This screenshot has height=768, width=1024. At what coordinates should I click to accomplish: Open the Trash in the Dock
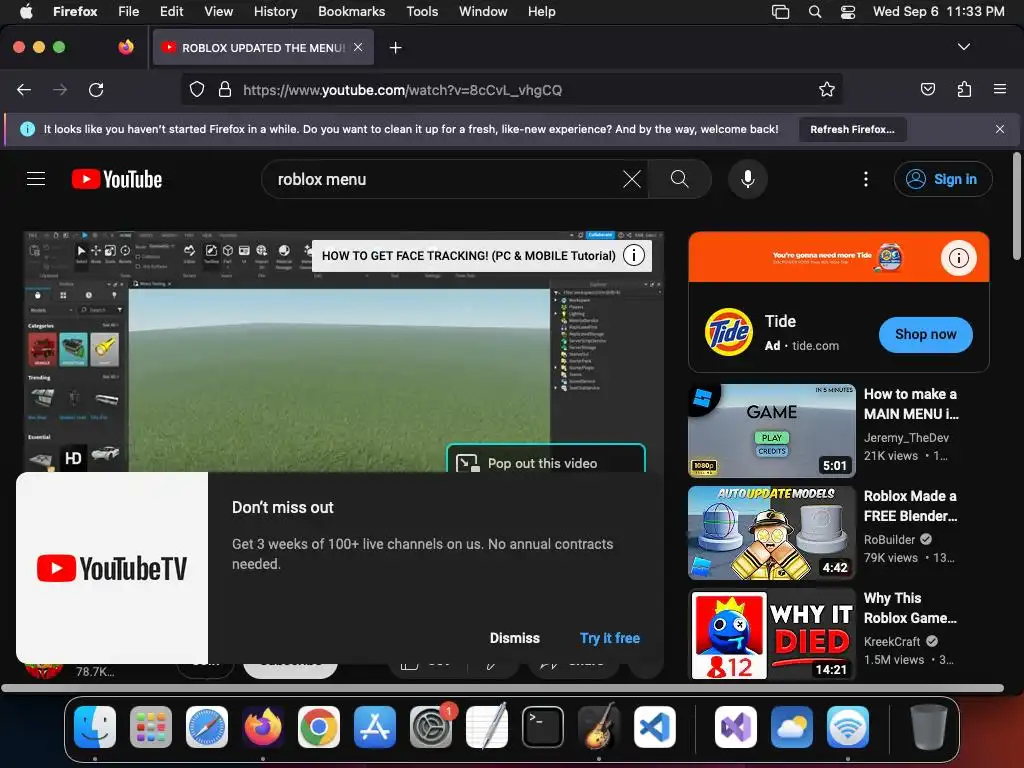[929, 727]
